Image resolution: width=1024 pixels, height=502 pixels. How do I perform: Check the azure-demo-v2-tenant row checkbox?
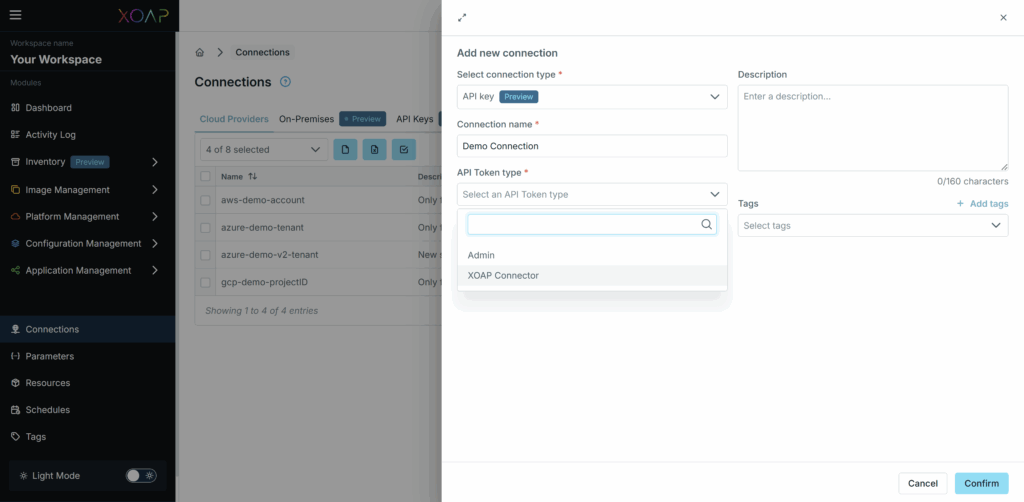click(206, 255)
